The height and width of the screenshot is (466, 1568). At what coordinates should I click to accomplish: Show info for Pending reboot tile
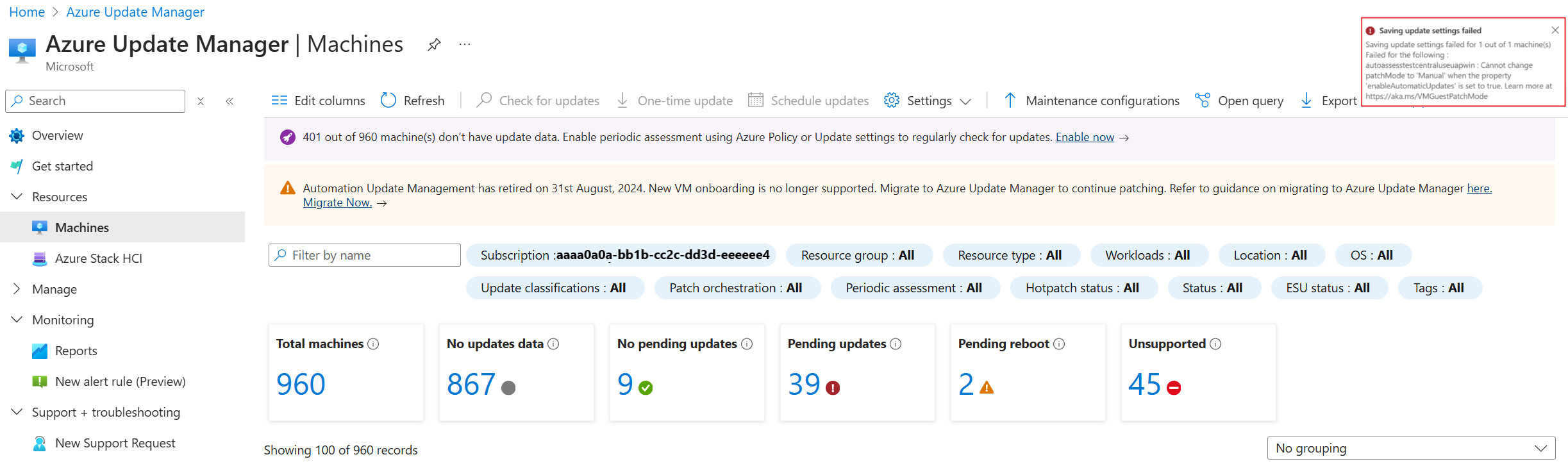coord(1059,344)
